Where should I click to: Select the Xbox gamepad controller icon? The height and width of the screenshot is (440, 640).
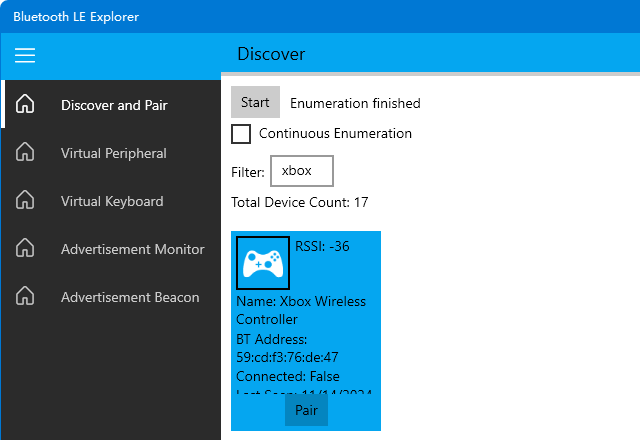pos(263,263)
